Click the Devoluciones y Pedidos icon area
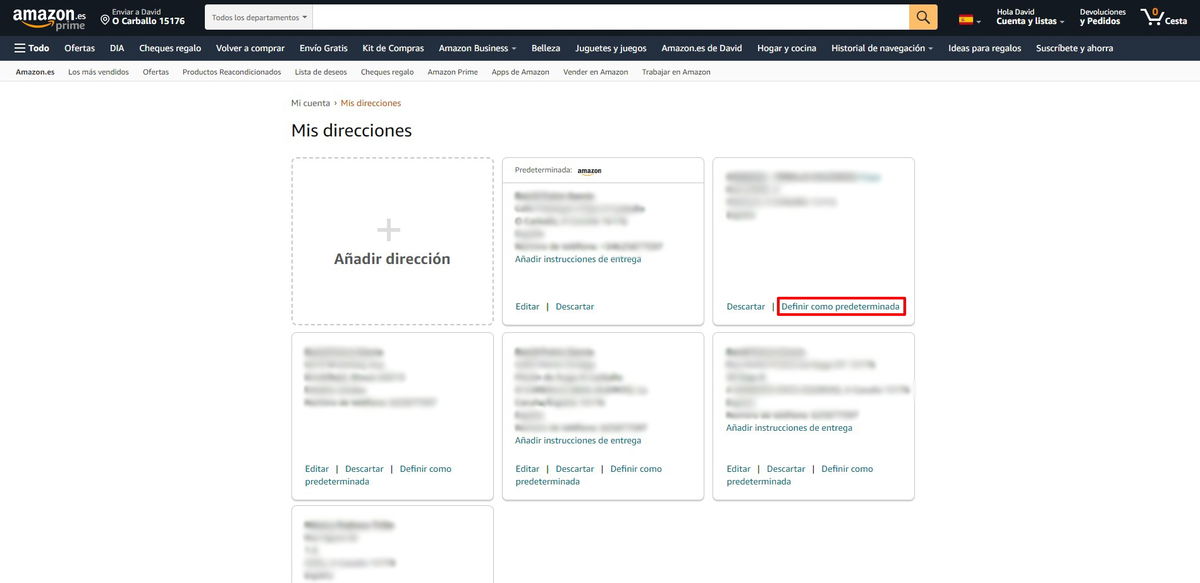Screen dimensions: 1200x583 point(1102,16)
